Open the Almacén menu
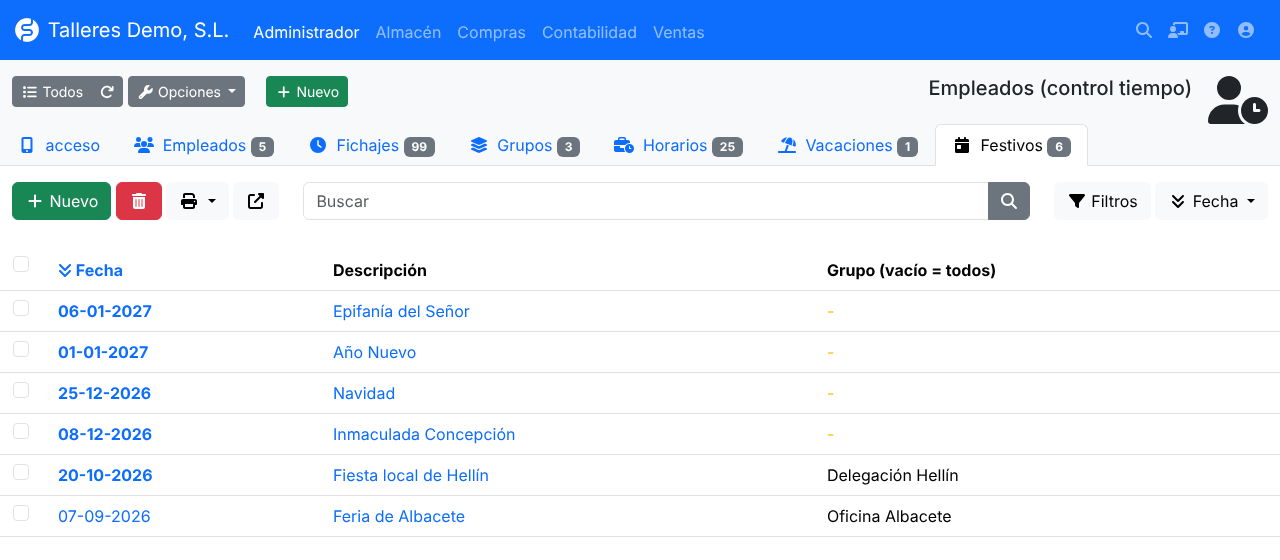 pyautogui.click(x=408, y=32)
